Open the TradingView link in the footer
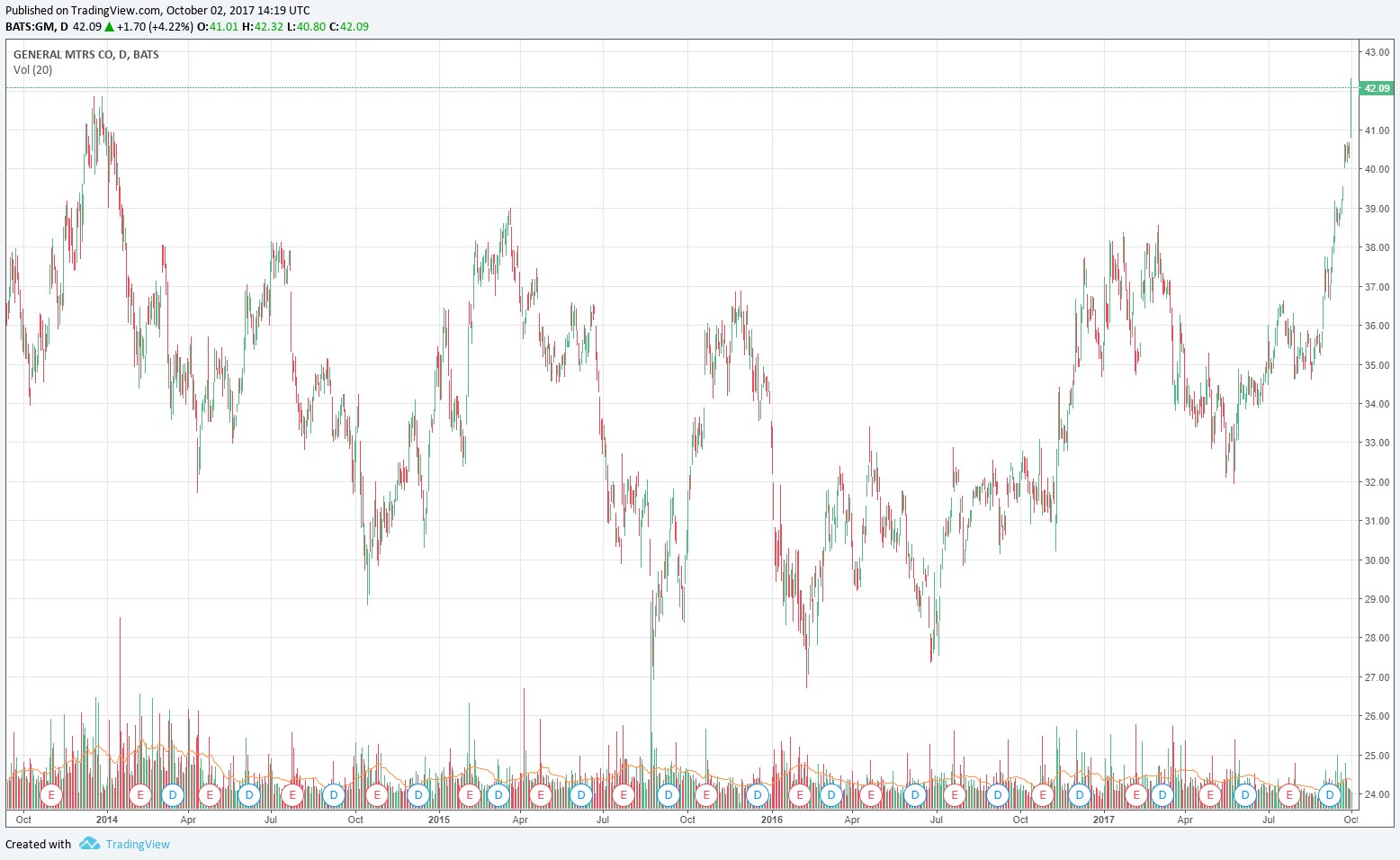The height and width of the screenshot is (860, 1400). point(138,844)
